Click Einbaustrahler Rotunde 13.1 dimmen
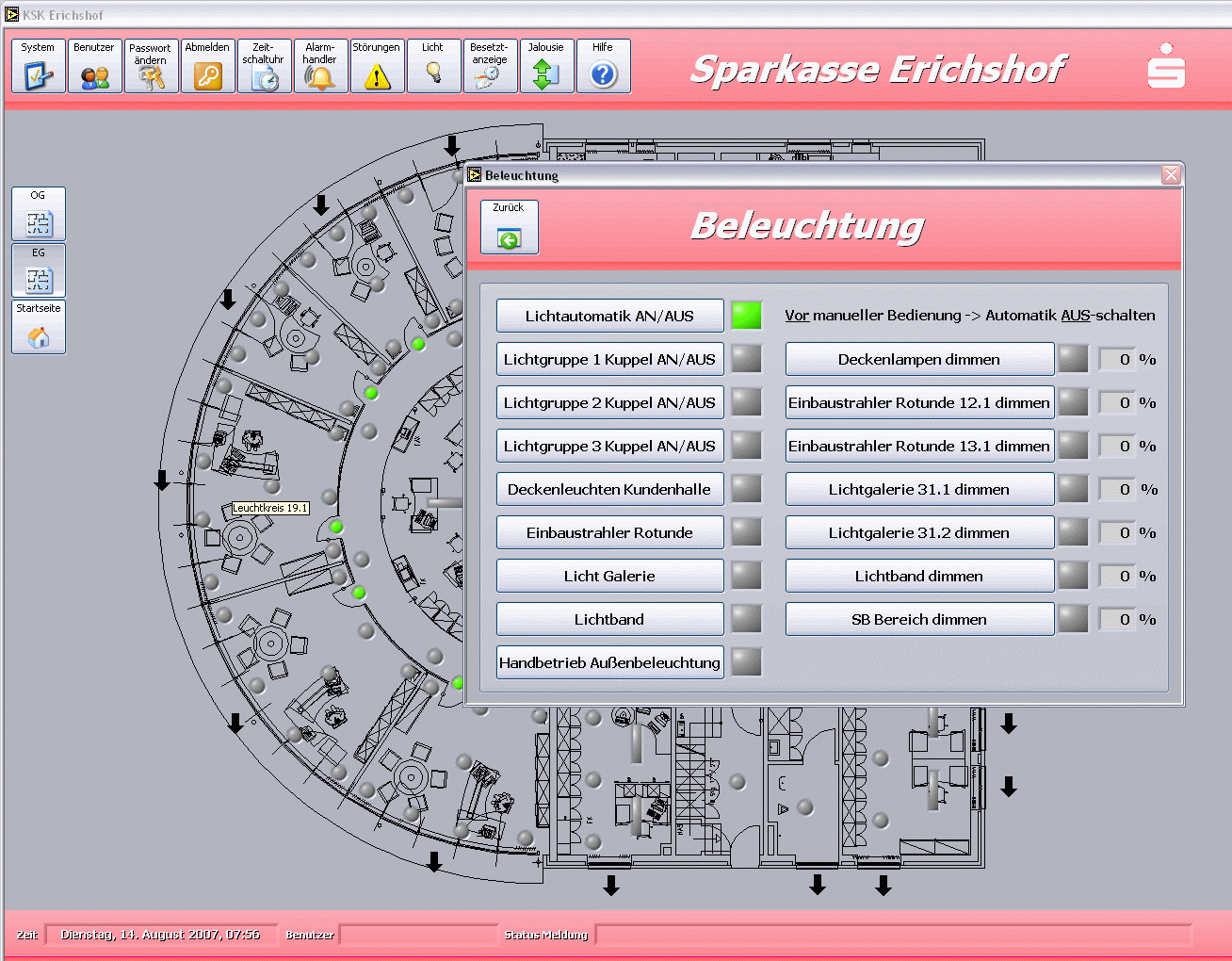This screenshot has width=1232, height=961. [920, 446]
